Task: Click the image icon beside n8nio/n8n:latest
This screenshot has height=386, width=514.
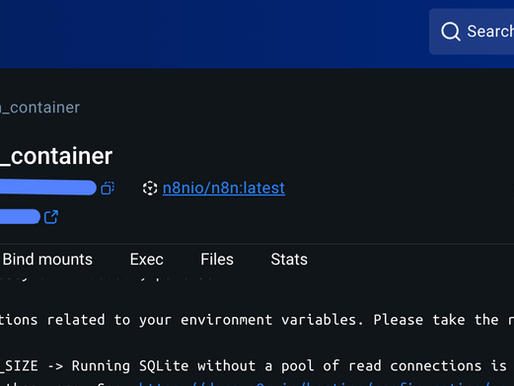Action: pyautogui.click(x=150, y=188)
